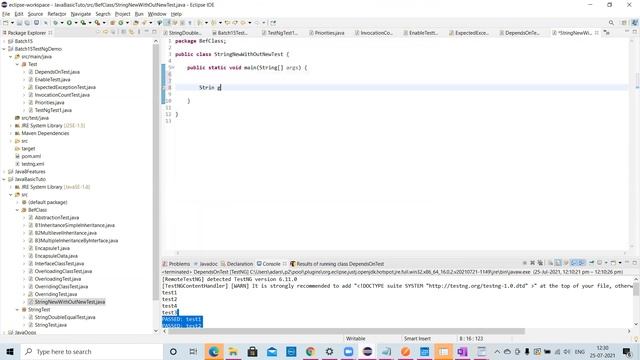Click the taskbar search box
The height and width of the screenshot is (360, 640).
92,351
